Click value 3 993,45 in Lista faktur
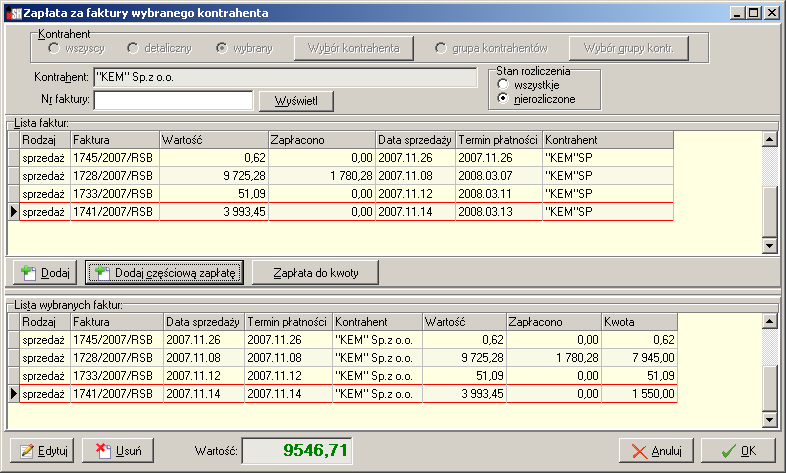 click(x=214, y=212)
